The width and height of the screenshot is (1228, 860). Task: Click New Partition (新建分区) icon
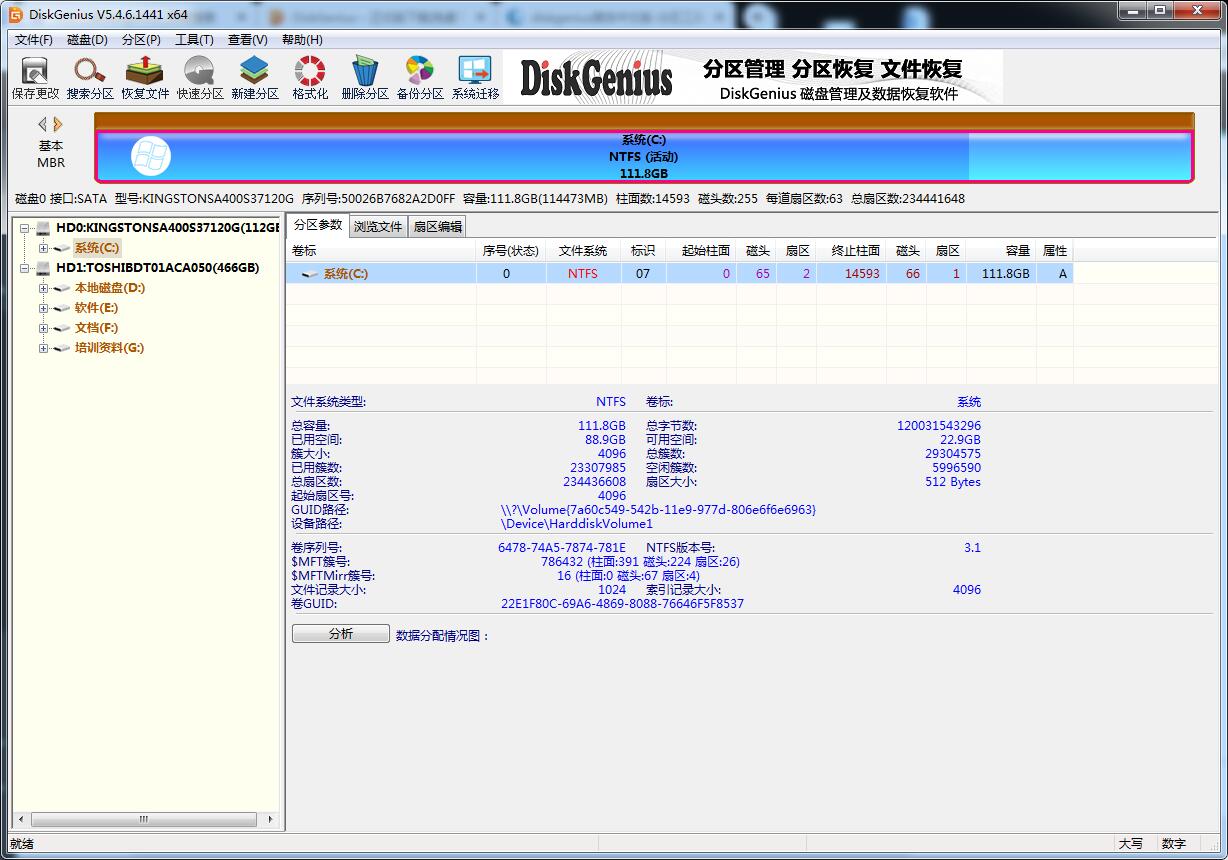pos(255,78)
